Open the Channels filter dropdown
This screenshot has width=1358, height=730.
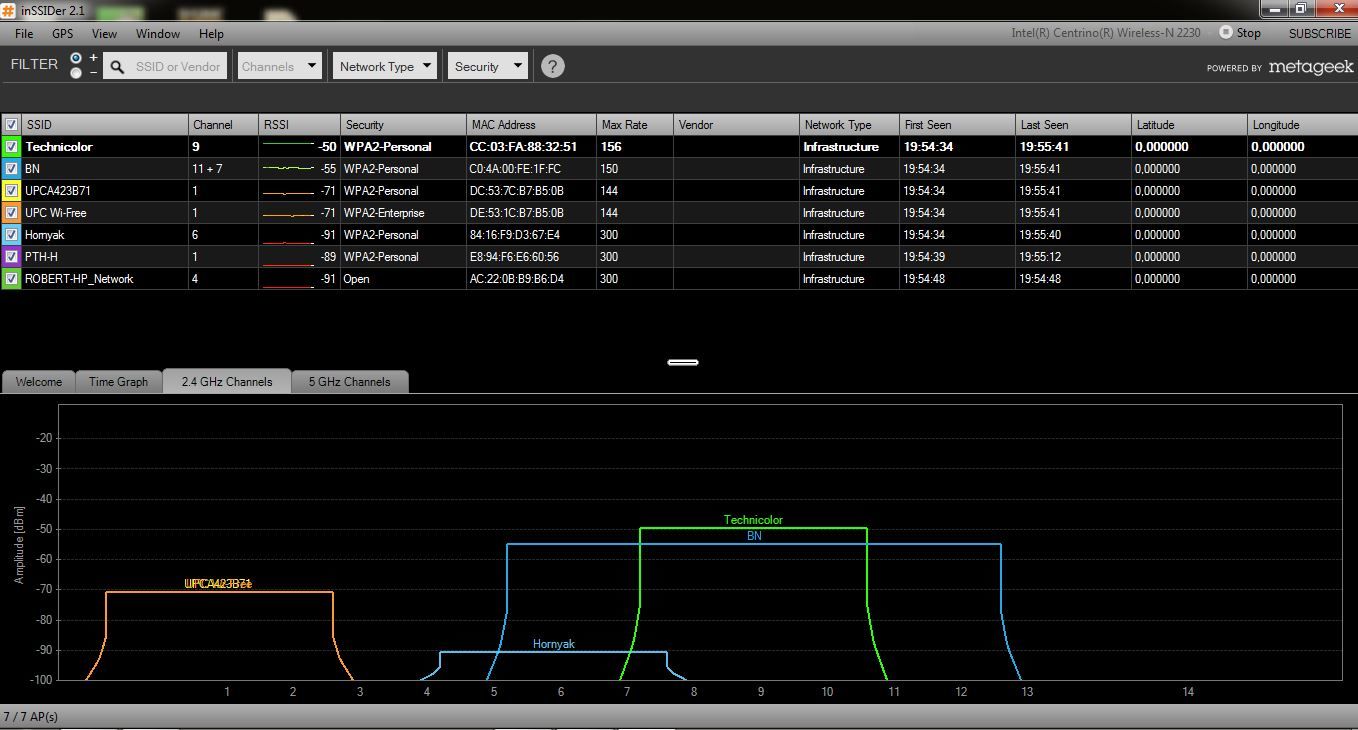pos(279,66)
